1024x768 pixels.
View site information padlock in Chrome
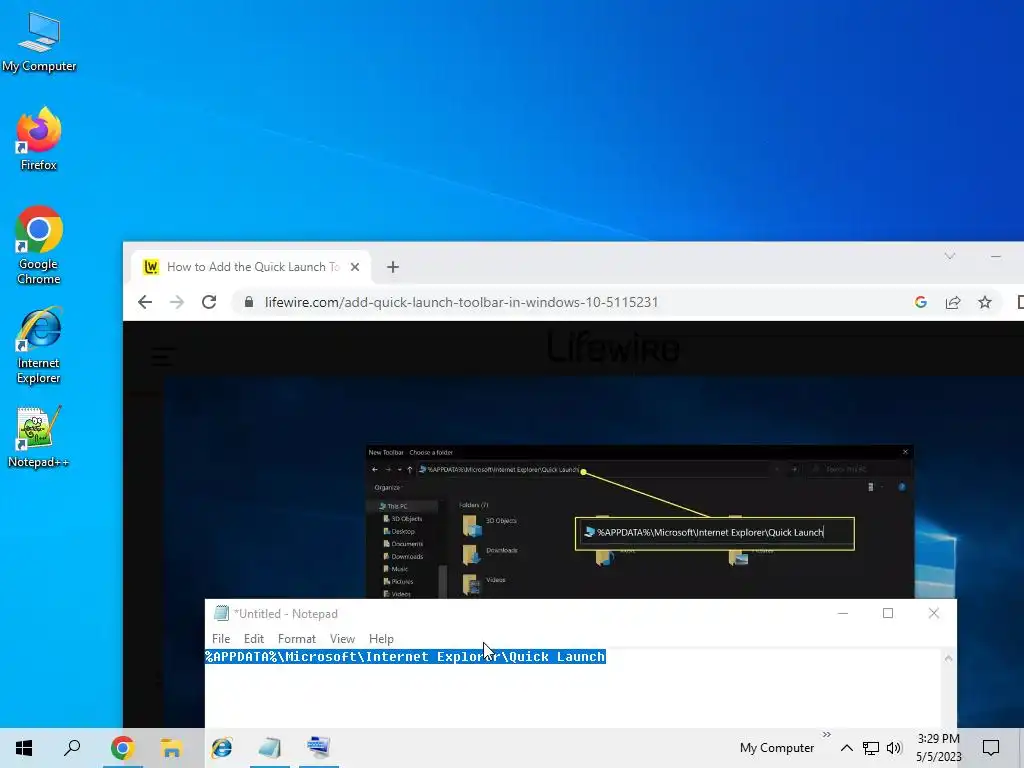point(249,302)
